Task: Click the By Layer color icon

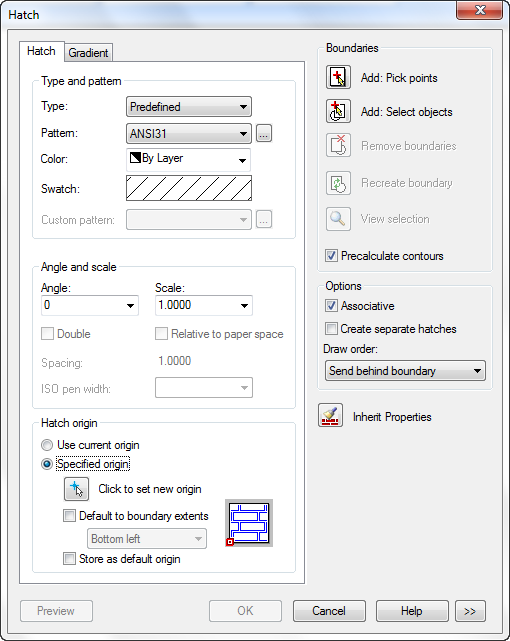Action: click(135, 157)
